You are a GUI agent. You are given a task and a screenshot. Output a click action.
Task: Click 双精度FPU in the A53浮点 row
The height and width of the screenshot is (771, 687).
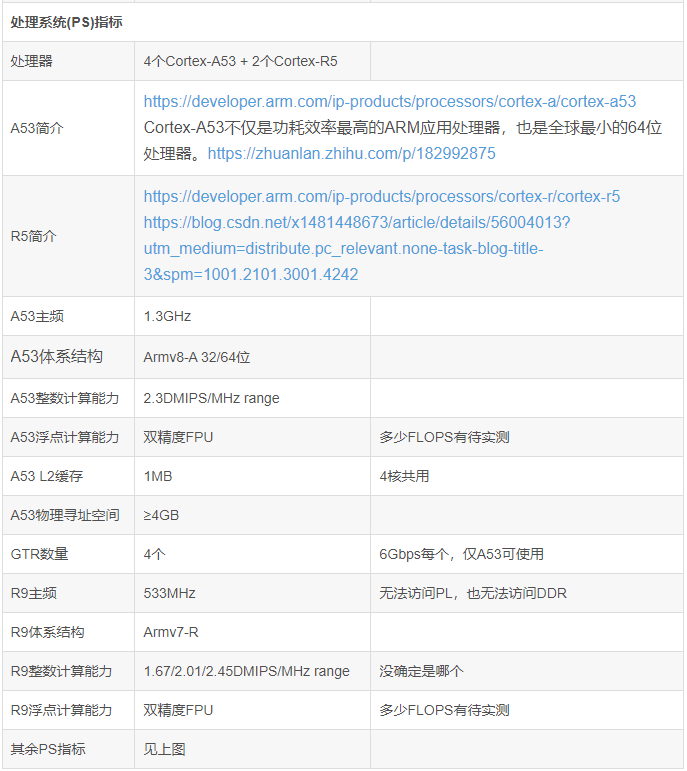(x=178, y=437)
